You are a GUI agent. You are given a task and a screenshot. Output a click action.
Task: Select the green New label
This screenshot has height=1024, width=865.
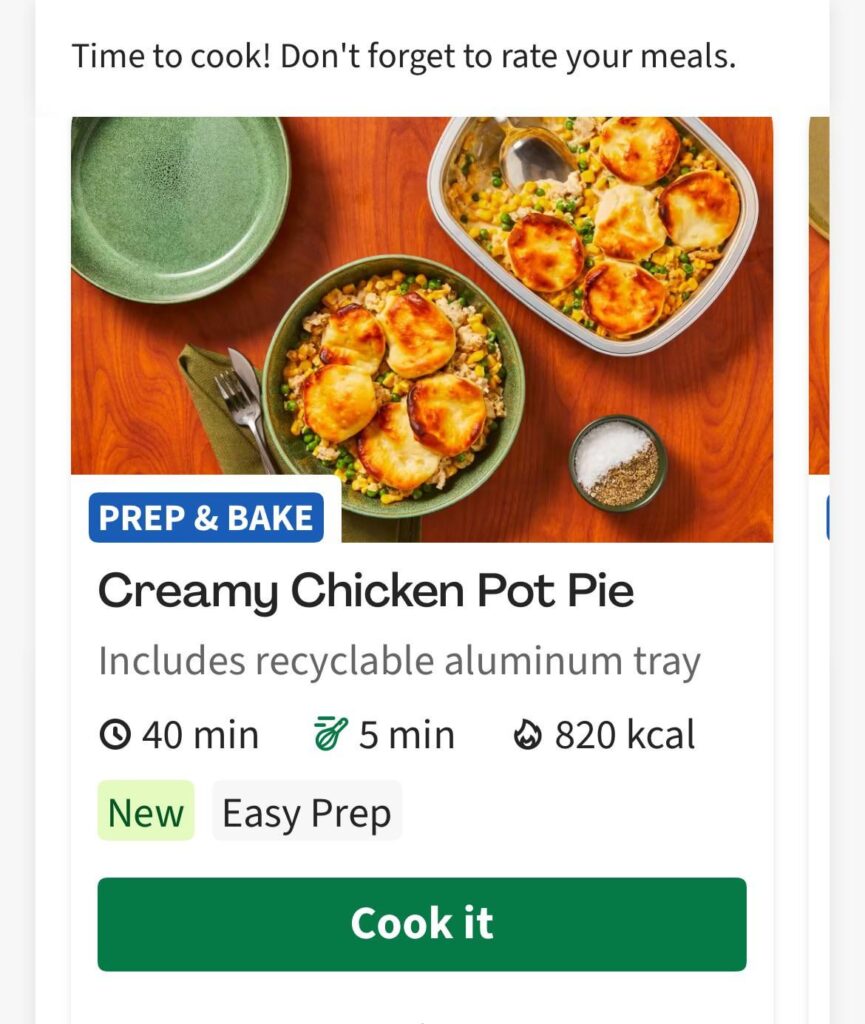click(145, 812)
